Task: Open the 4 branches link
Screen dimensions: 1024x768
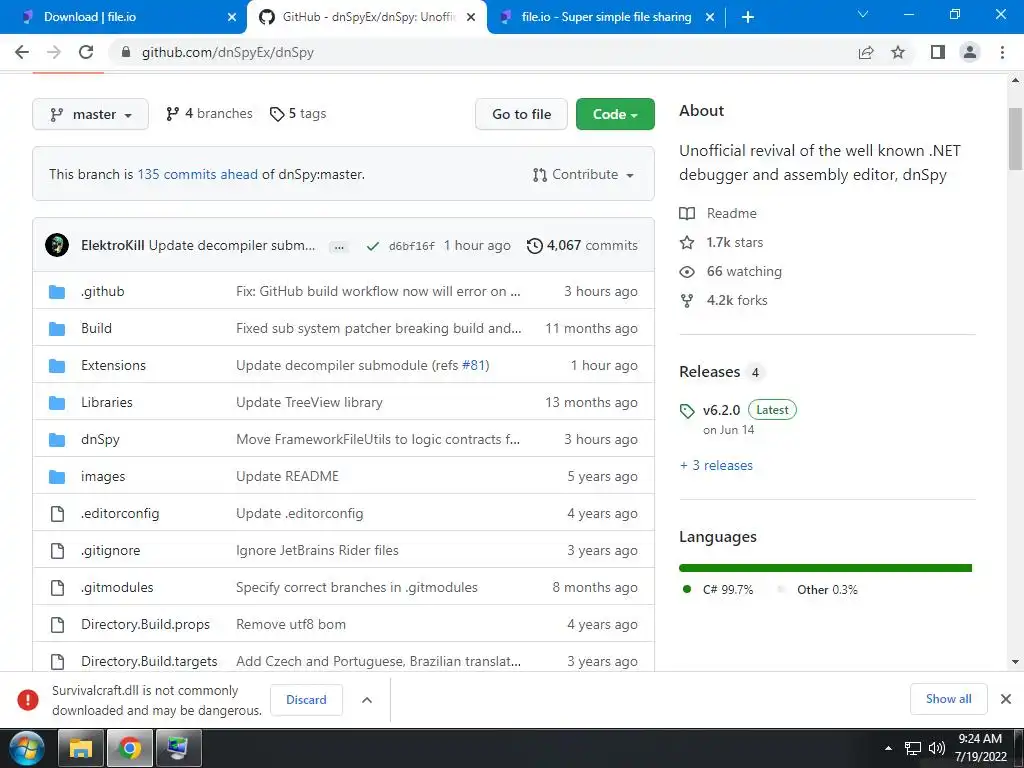Action: click(209, 114)
